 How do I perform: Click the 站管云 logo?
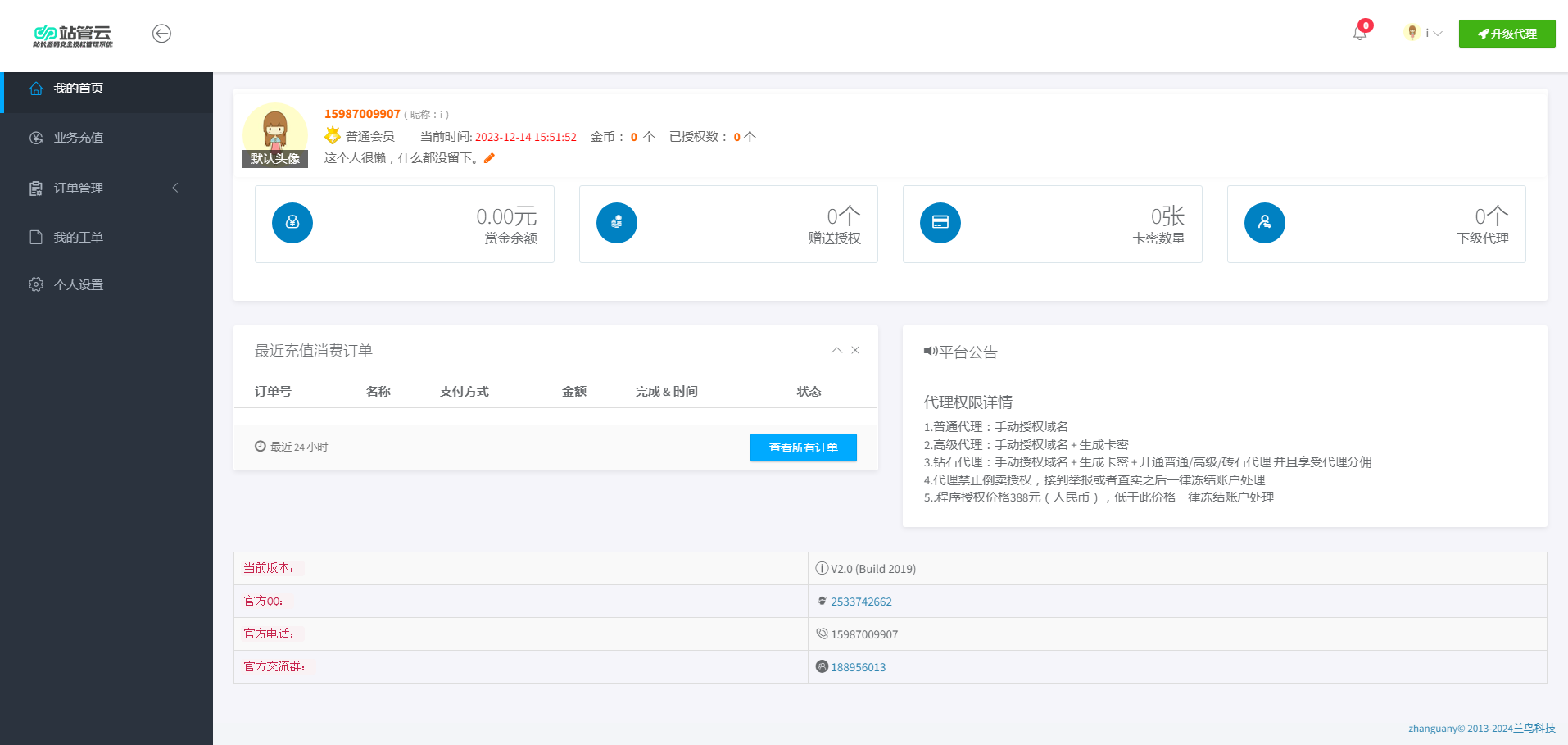coord(73,35)
